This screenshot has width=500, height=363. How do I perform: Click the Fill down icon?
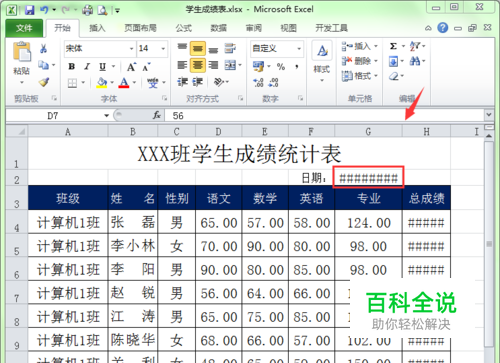tap(393, 61)
